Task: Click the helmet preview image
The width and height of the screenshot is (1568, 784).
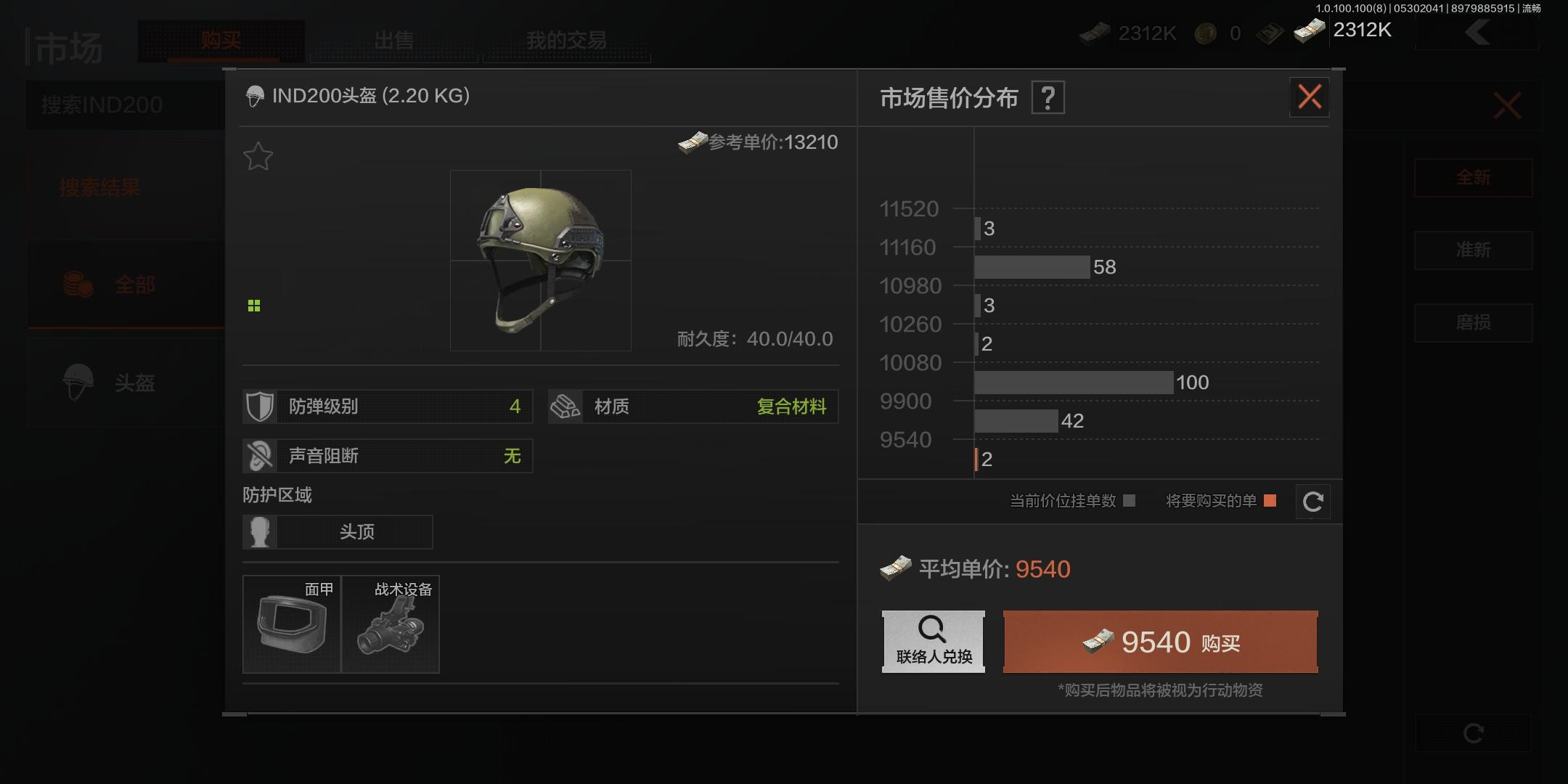Action: click(x=541, y=261)
